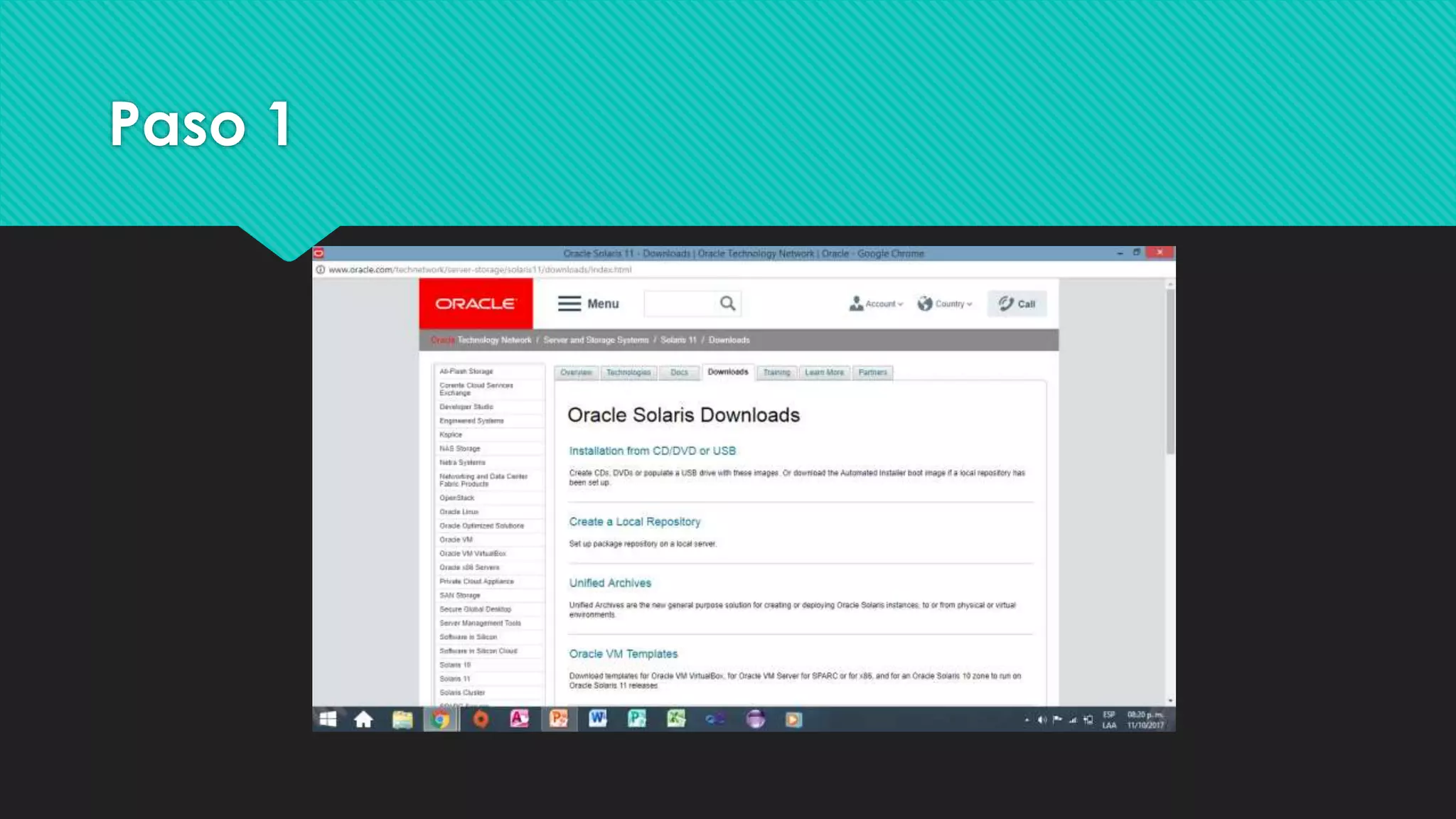Show hidden system tray icons
1456x819 pixels.
click(x=1027, y=720)
